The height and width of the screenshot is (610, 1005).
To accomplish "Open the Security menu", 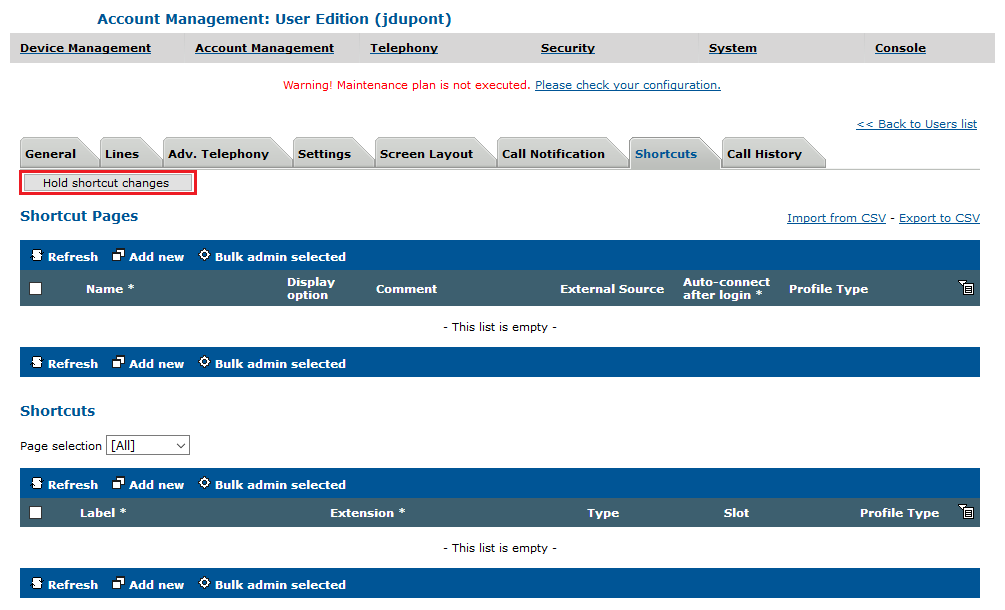I will coord(568,48).
